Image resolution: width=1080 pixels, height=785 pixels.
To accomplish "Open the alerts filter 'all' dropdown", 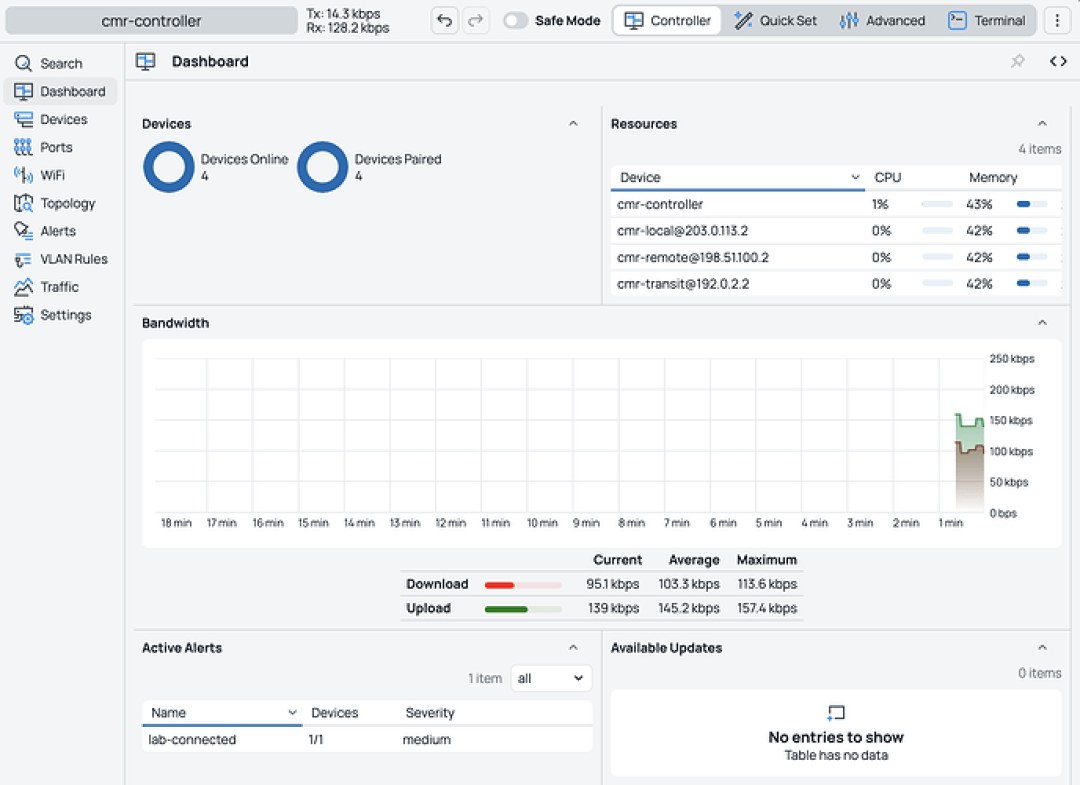I will (x=550, y=678).
